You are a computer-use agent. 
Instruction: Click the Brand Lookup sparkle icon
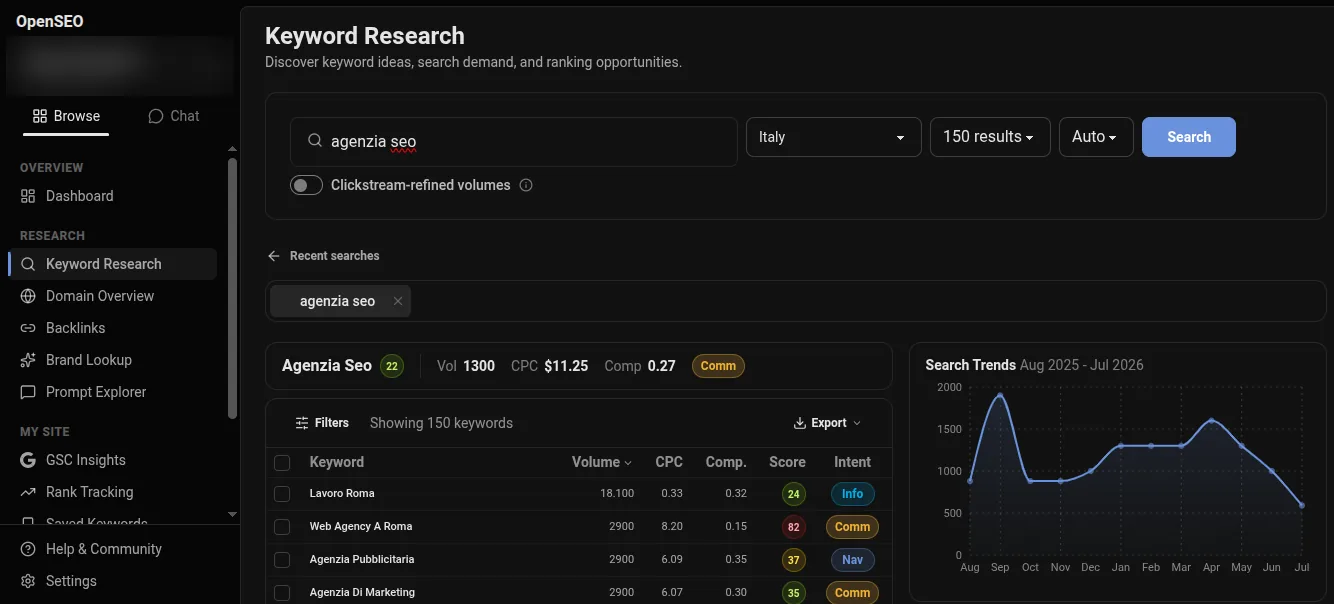coord(28,360)
